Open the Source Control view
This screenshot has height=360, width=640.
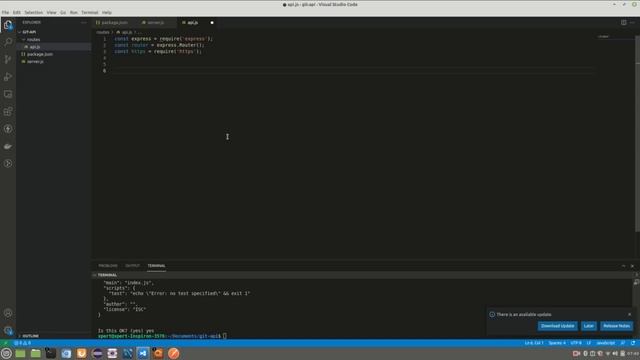tap(8, 60)
